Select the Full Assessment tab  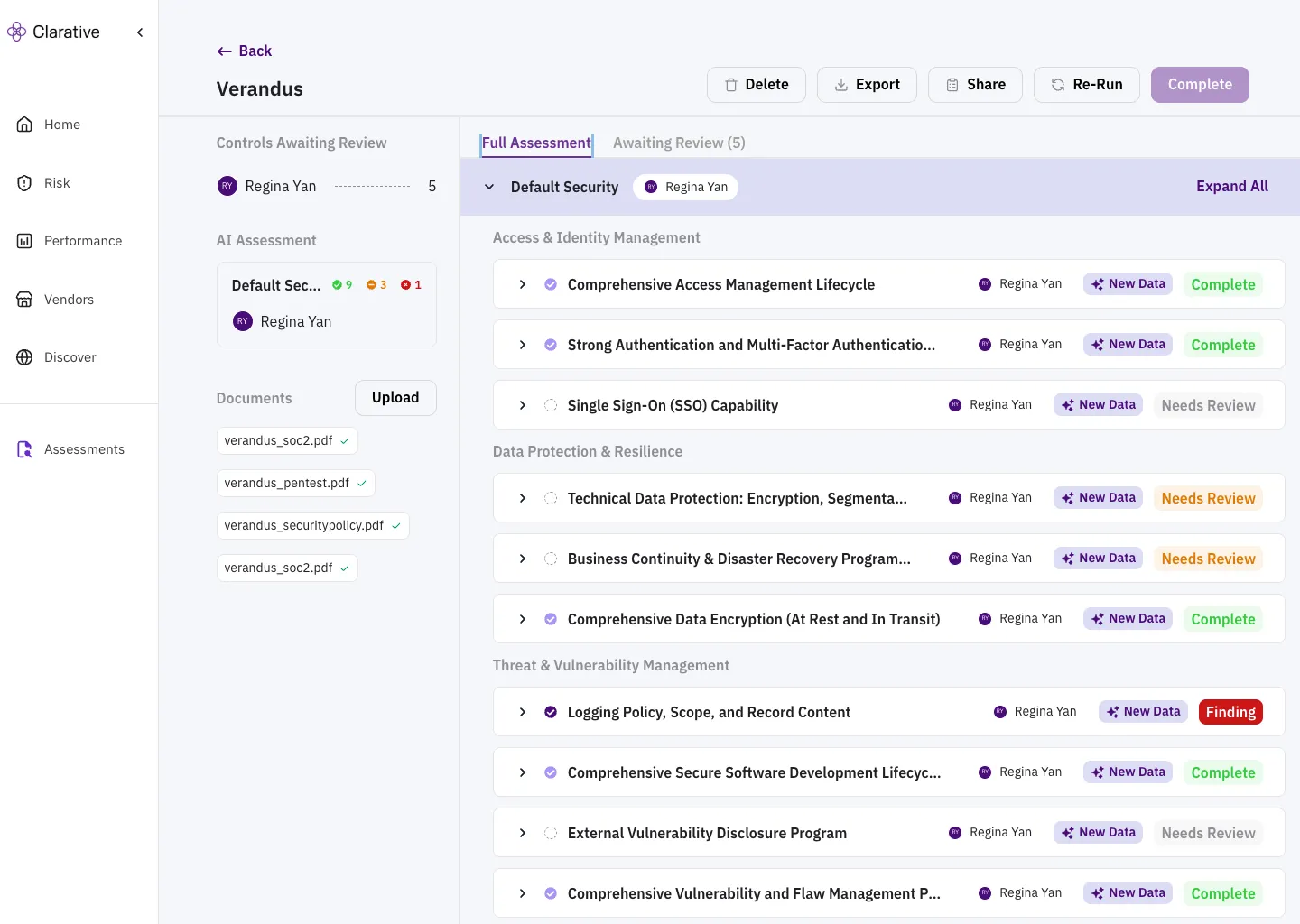tap(536, 143)
